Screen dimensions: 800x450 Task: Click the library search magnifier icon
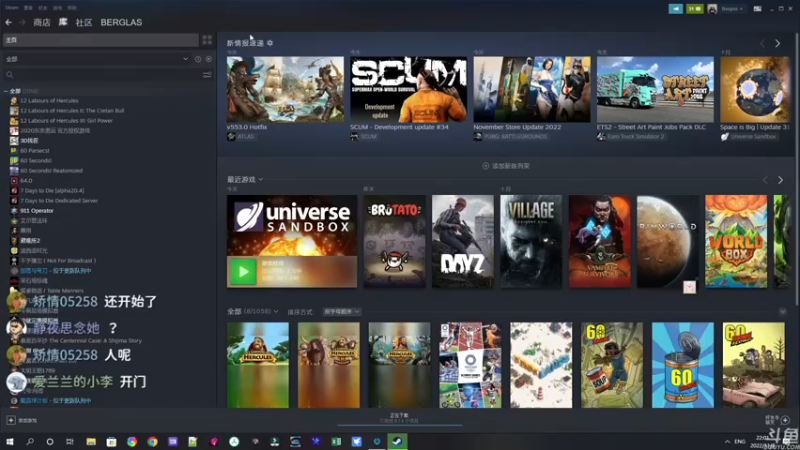point(10,75)
